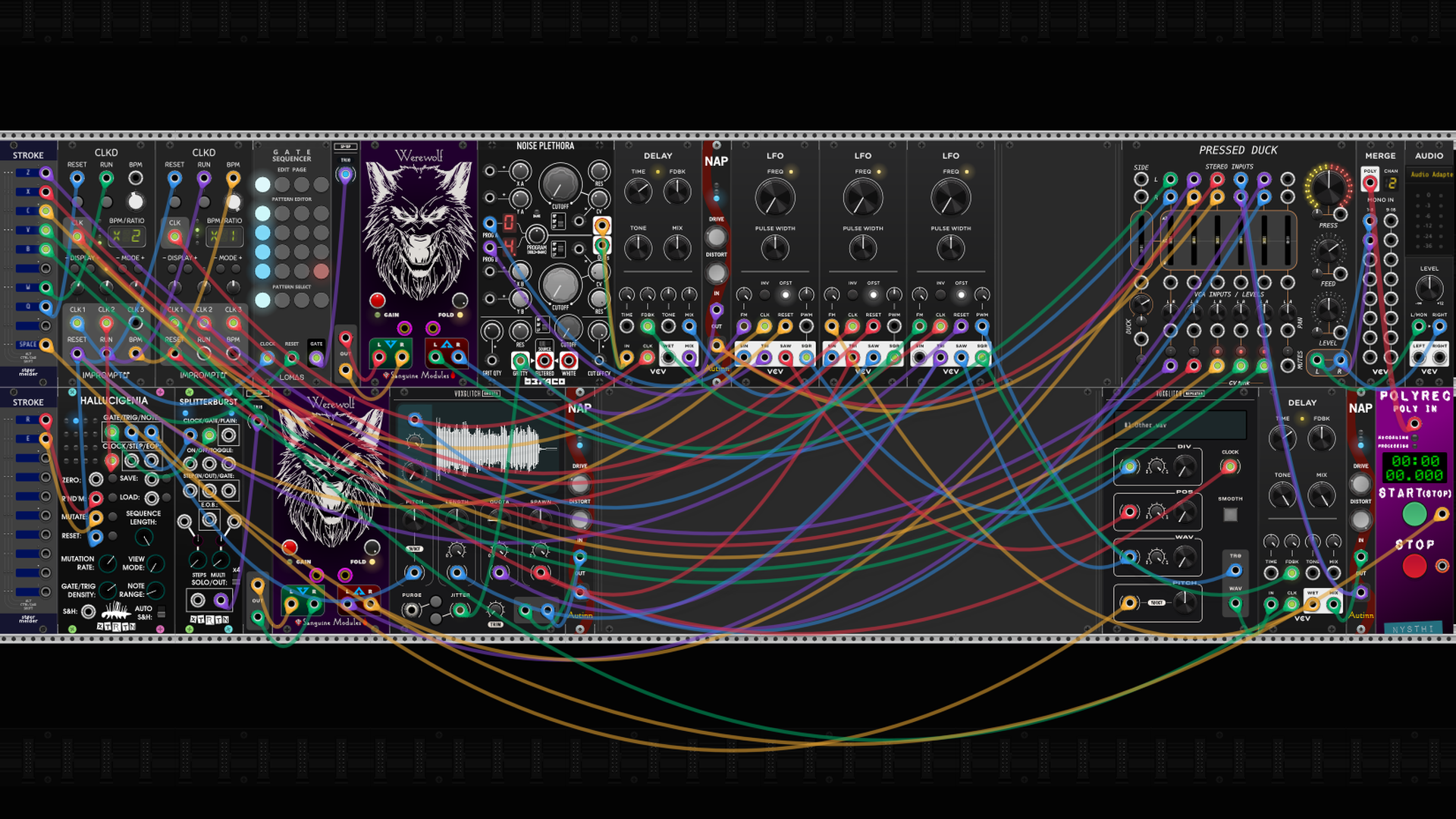Open the Audio Adapter device display

(1431, 174)
